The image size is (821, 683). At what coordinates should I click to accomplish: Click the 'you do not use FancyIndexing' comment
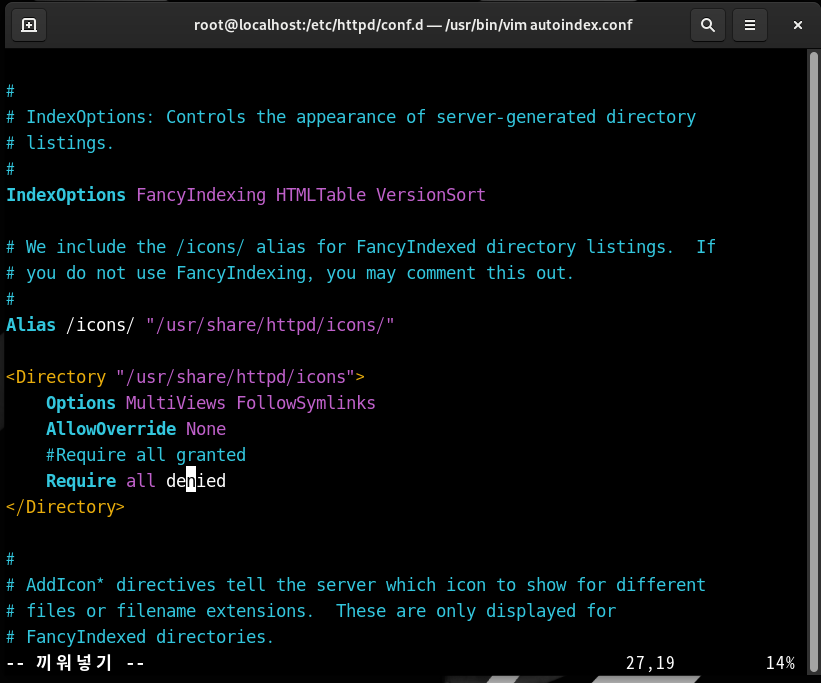point(290,273)
